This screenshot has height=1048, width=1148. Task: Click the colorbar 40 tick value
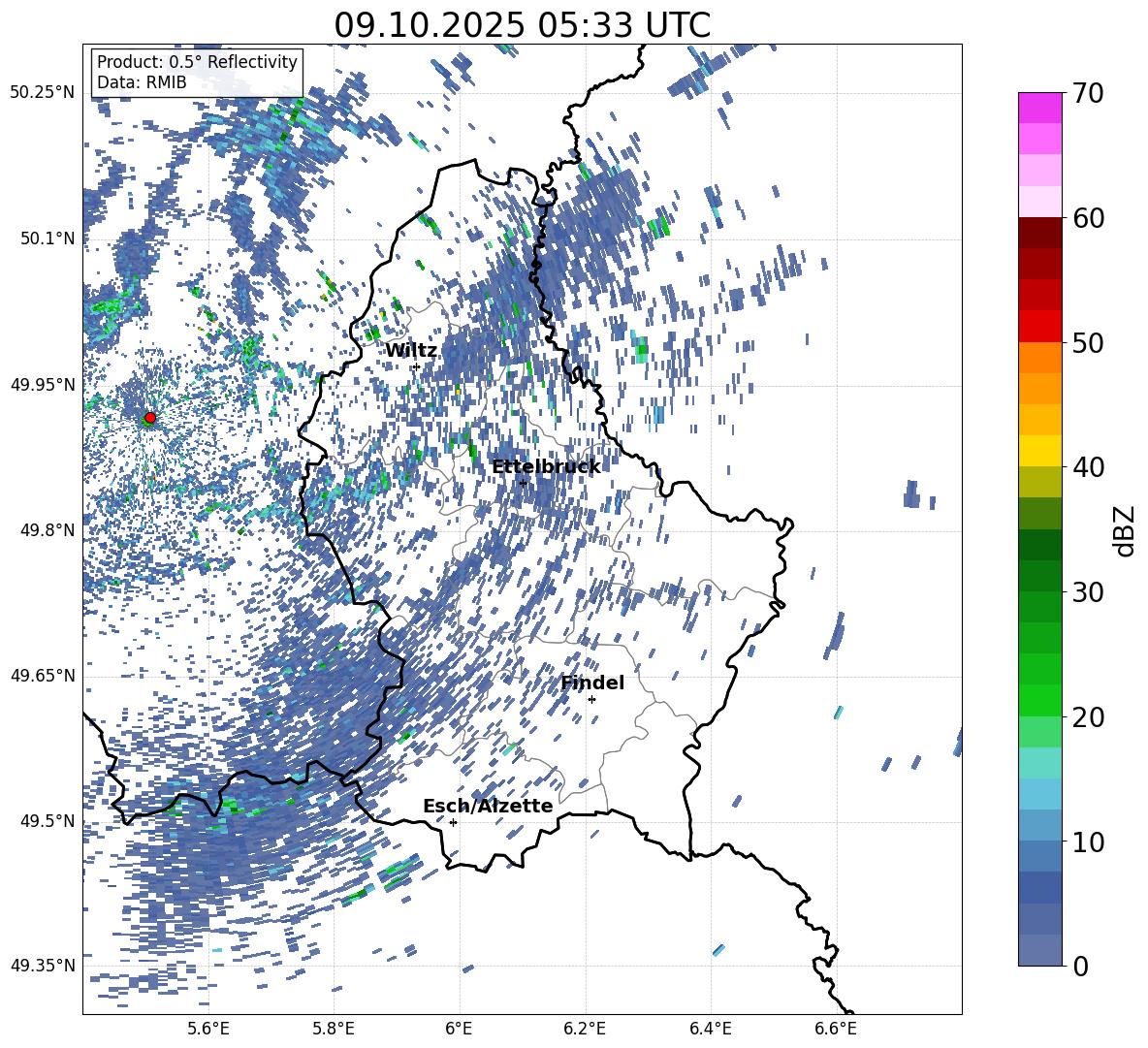click(1088, 467)
